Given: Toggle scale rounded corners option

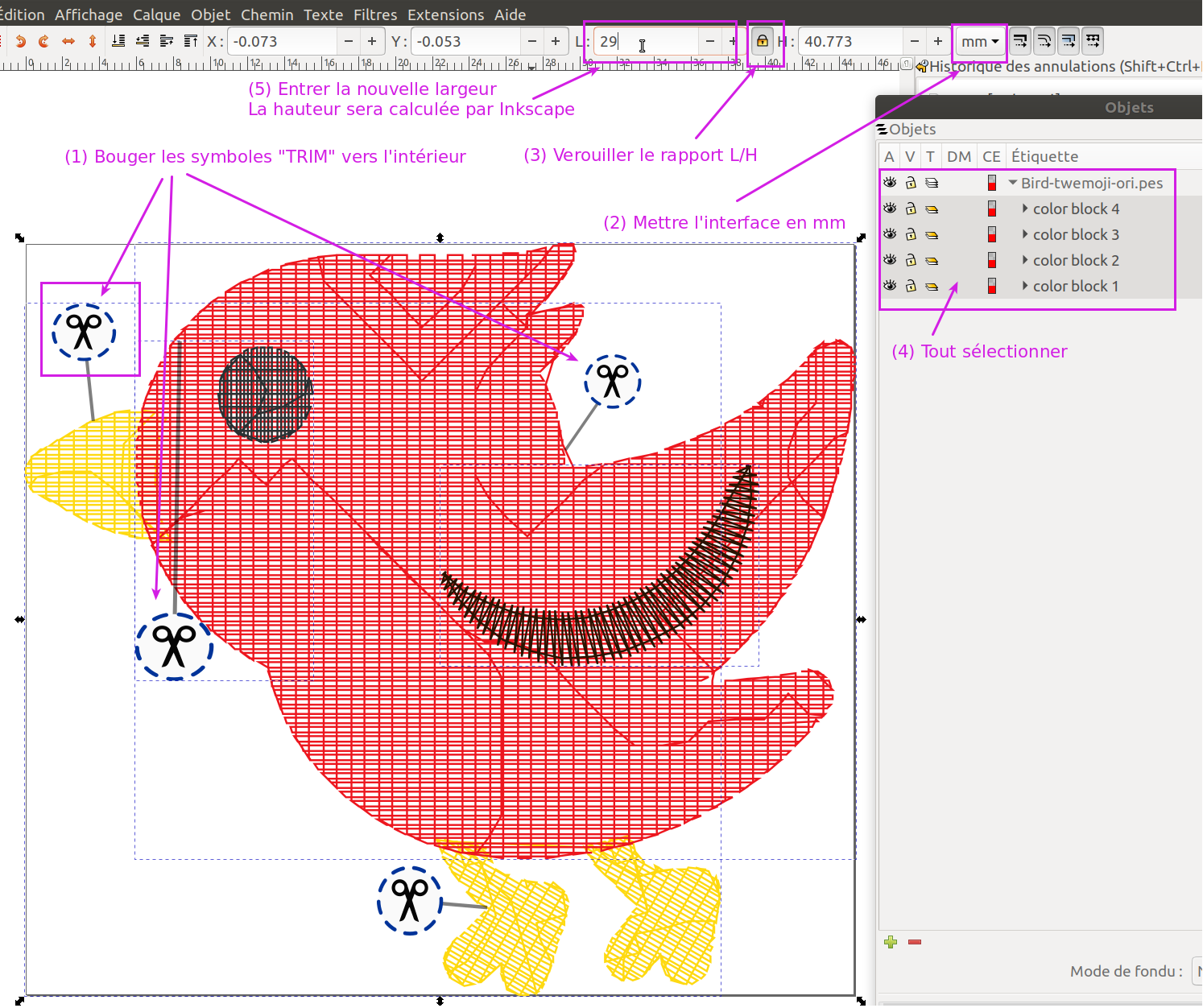Looking at the screenshot, I should point(1044,40).
